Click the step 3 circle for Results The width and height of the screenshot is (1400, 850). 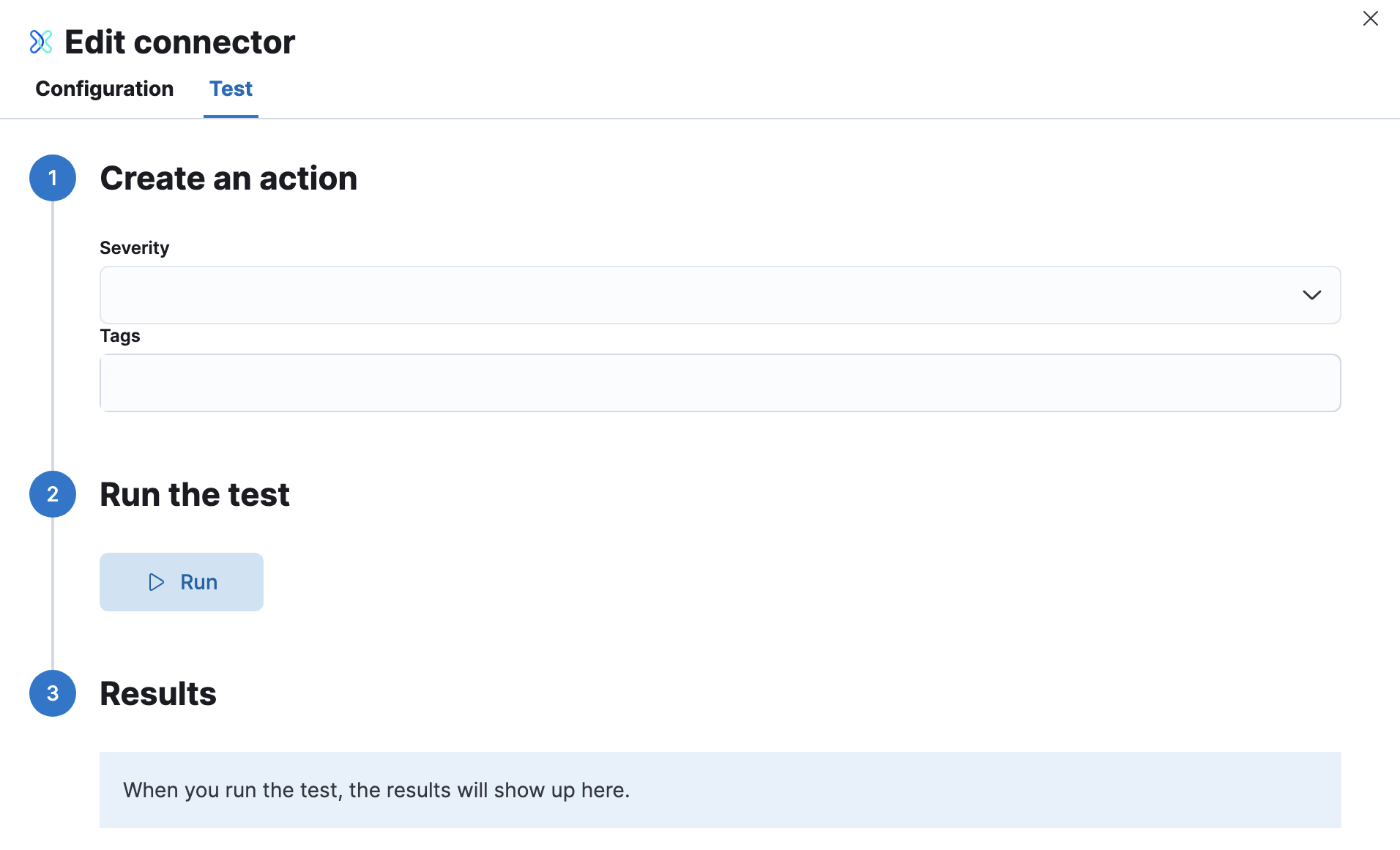tap(52, 693)
